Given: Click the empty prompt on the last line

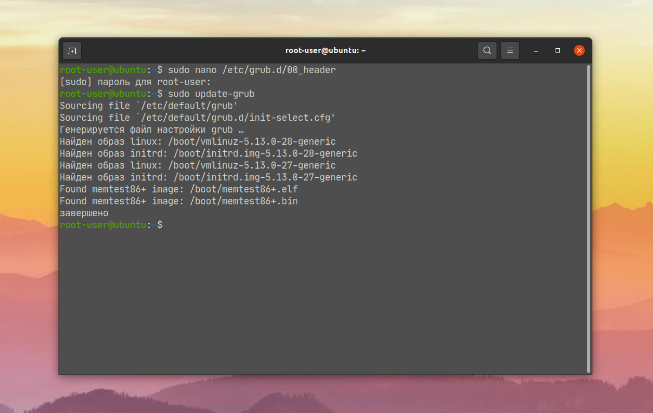Looking at the screenshot, I should tap(111, 225).
